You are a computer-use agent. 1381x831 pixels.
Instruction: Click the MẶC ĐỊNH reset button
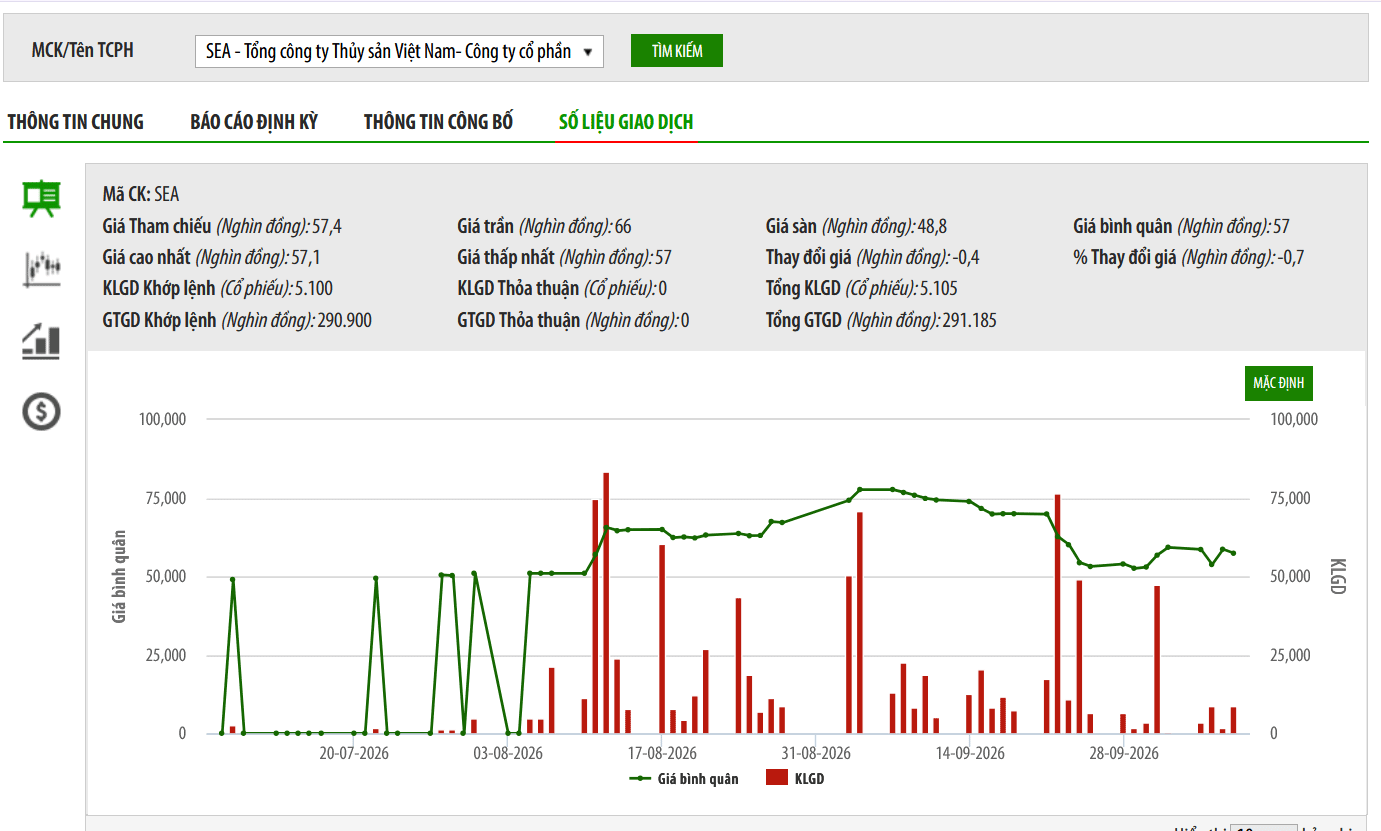pyautogui.click(x=1279, y=383)
